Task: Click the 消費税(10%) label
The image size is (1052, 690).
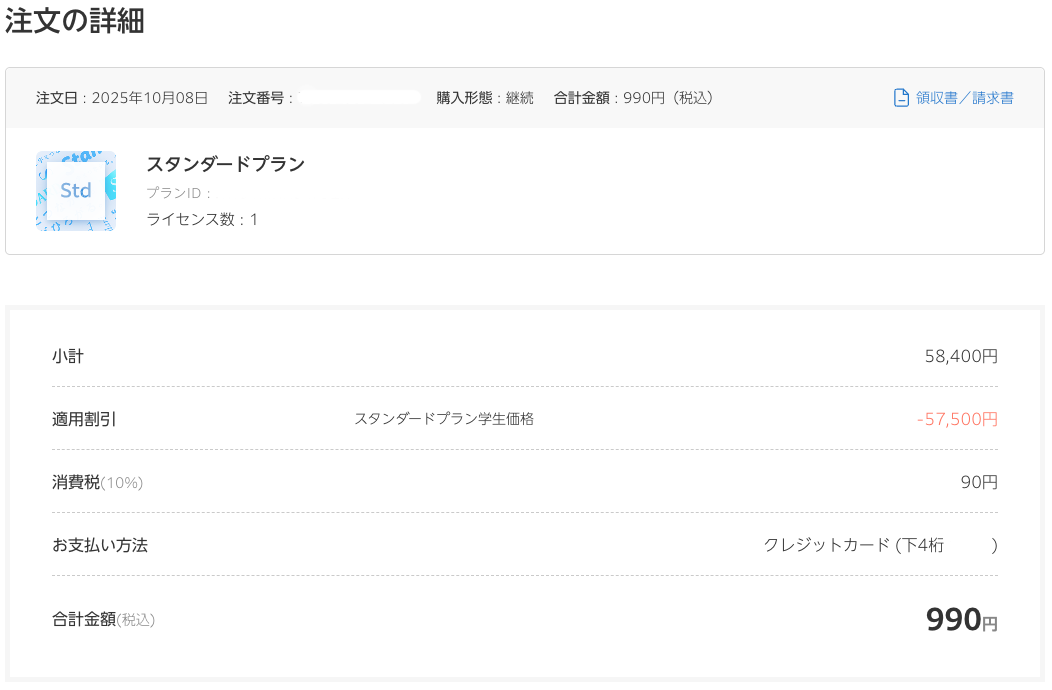Action: click(97, 482)
